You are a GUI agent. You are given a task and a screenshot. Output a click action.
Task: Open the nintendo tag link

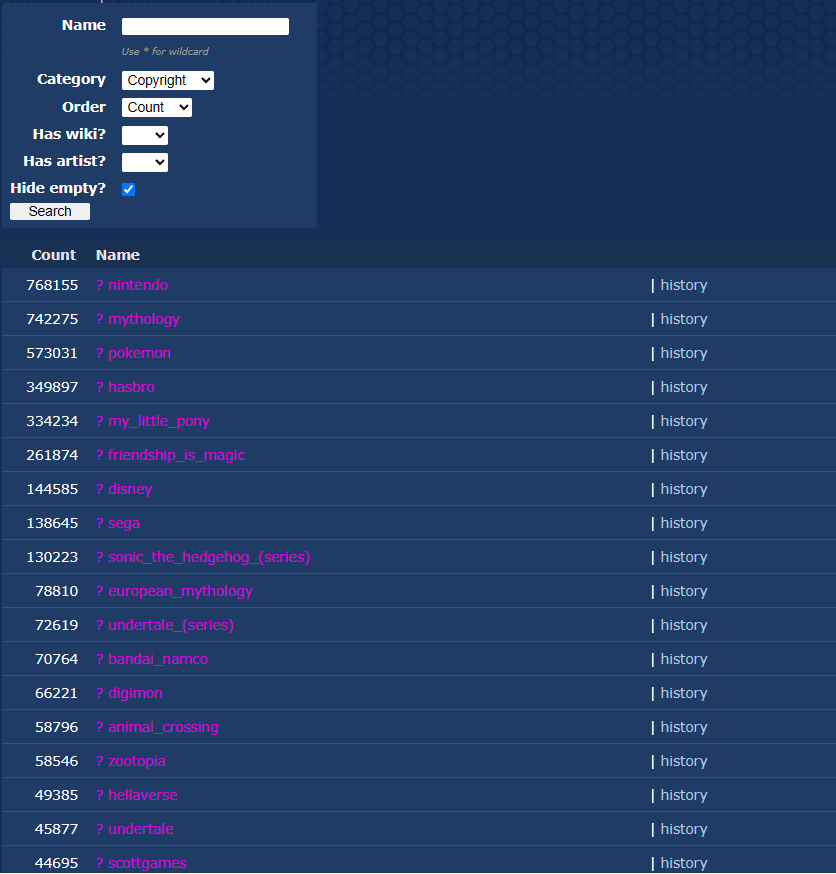(x=138, y=285)
